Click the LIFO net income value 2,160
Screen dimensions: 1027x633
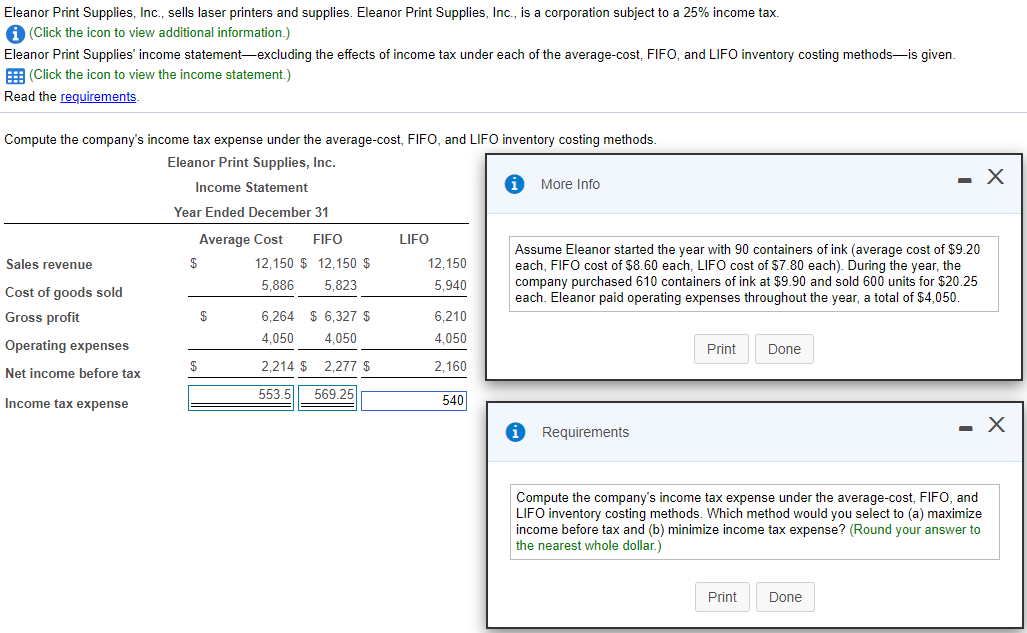click(450, 367)
